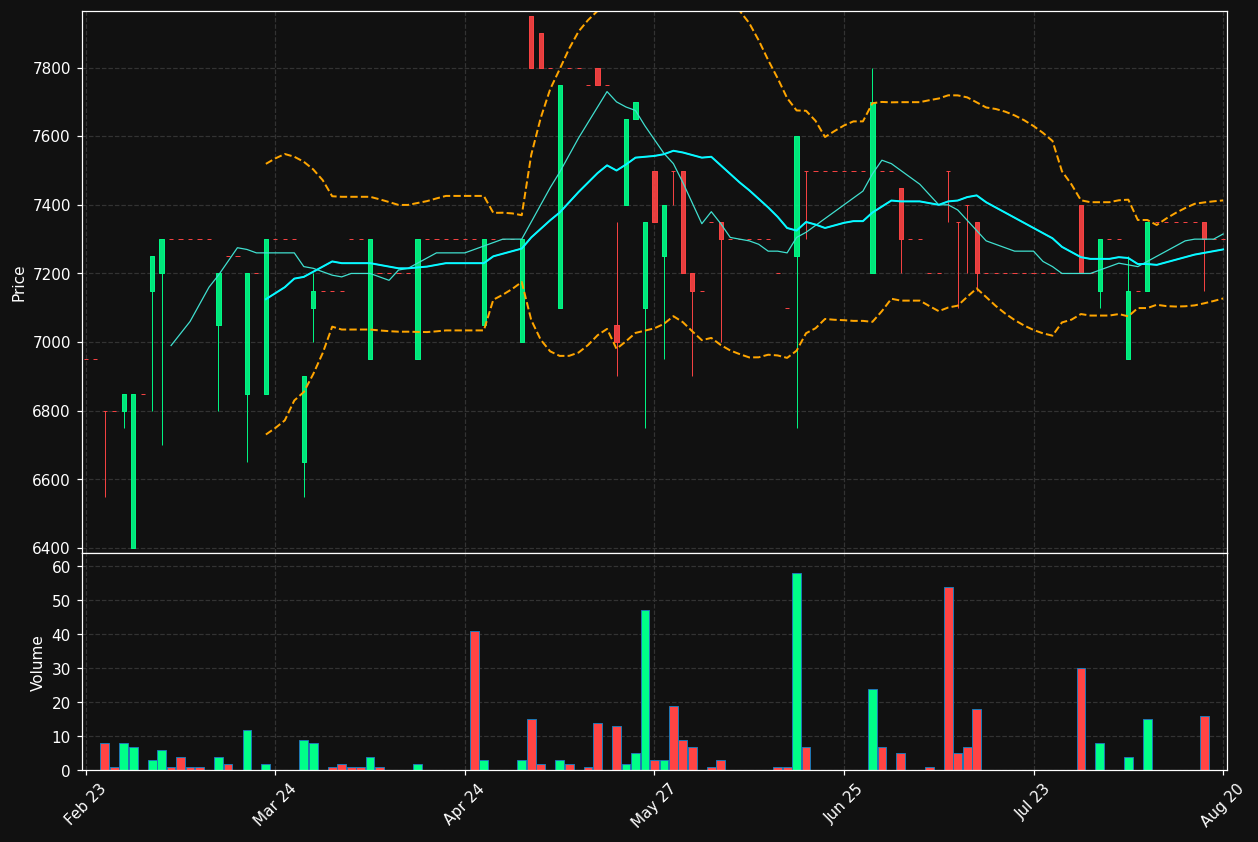
Task: Click the Jul 23 date label
Action: point(1036,803)
